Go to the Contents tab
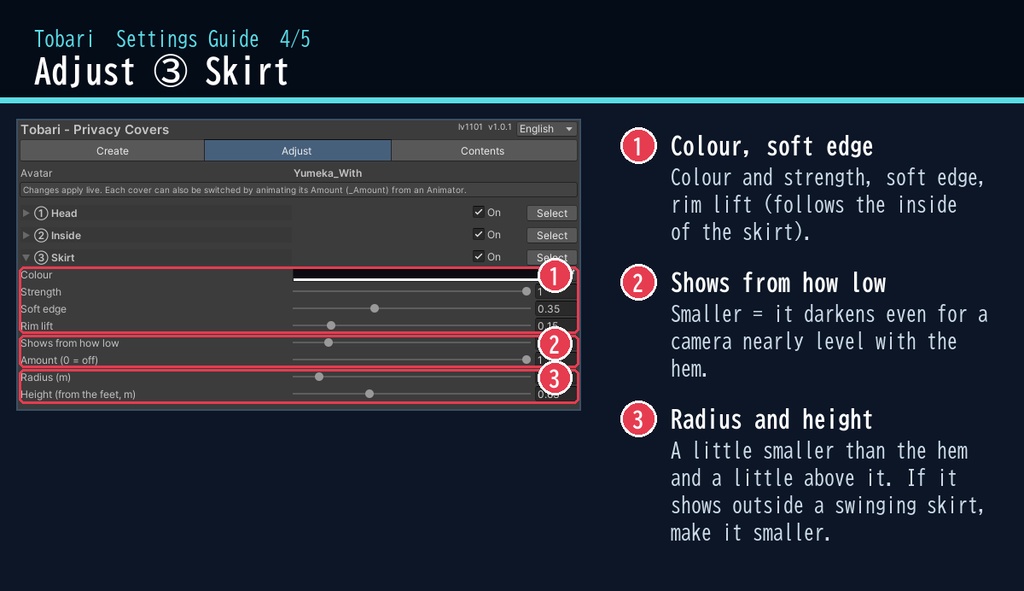1024x591 pixels. (483, 151)
